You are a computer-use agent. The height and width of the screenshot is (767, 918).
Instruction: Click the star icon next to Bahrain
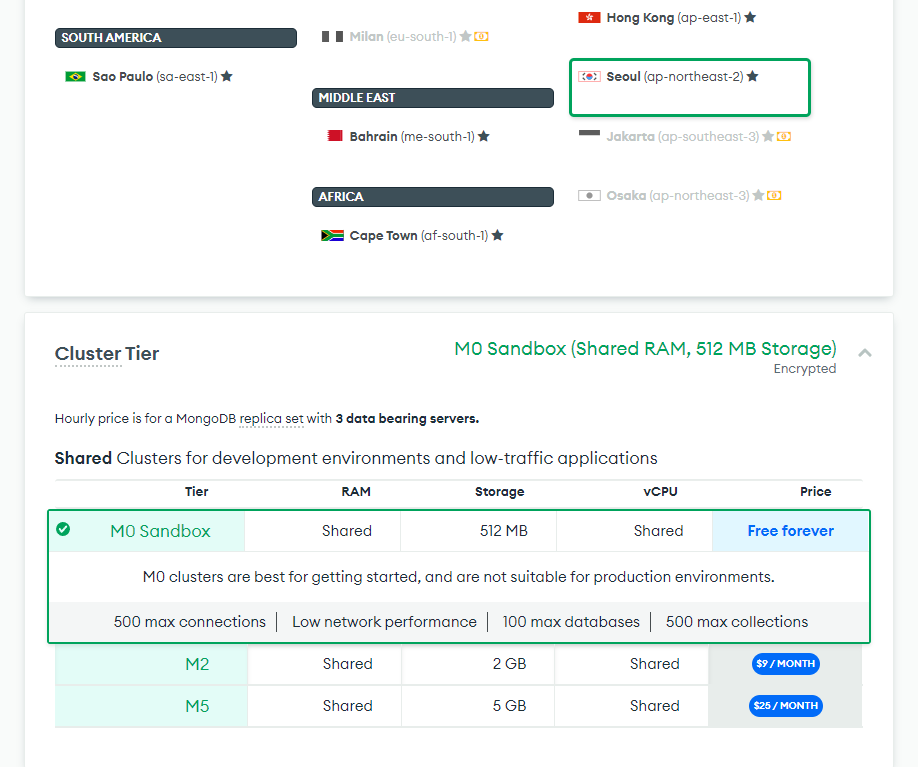coord(484,136)
